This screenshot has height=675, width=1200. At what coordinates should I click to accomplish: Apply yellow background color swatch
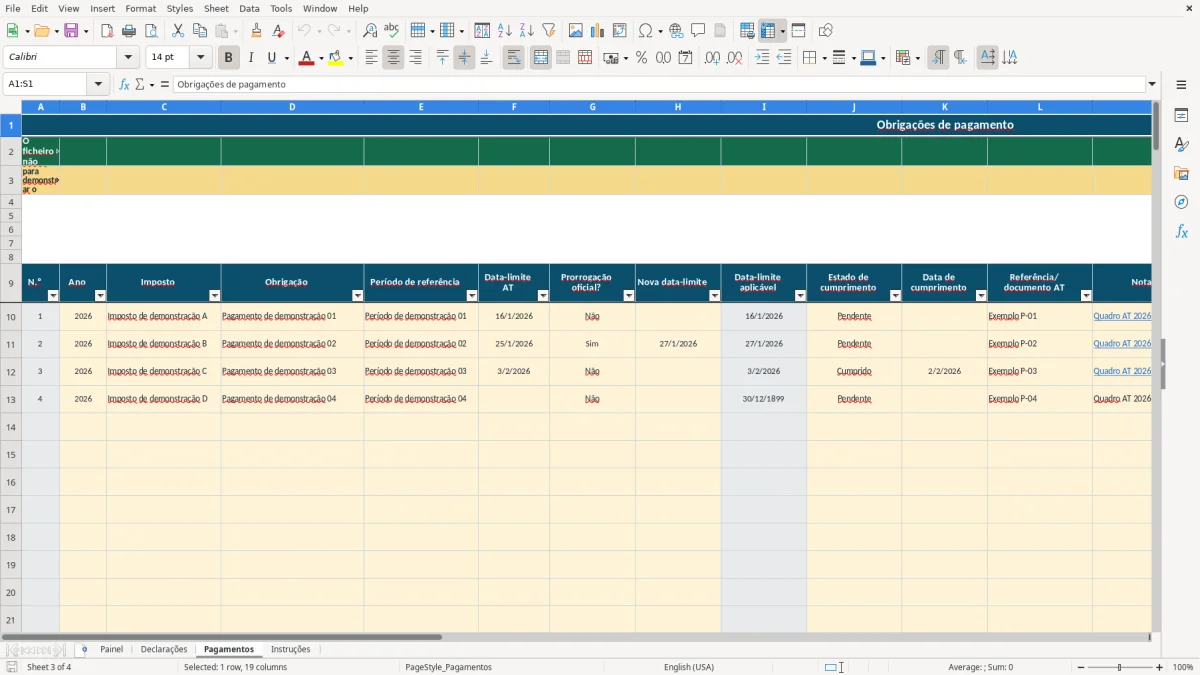(336, 58)
